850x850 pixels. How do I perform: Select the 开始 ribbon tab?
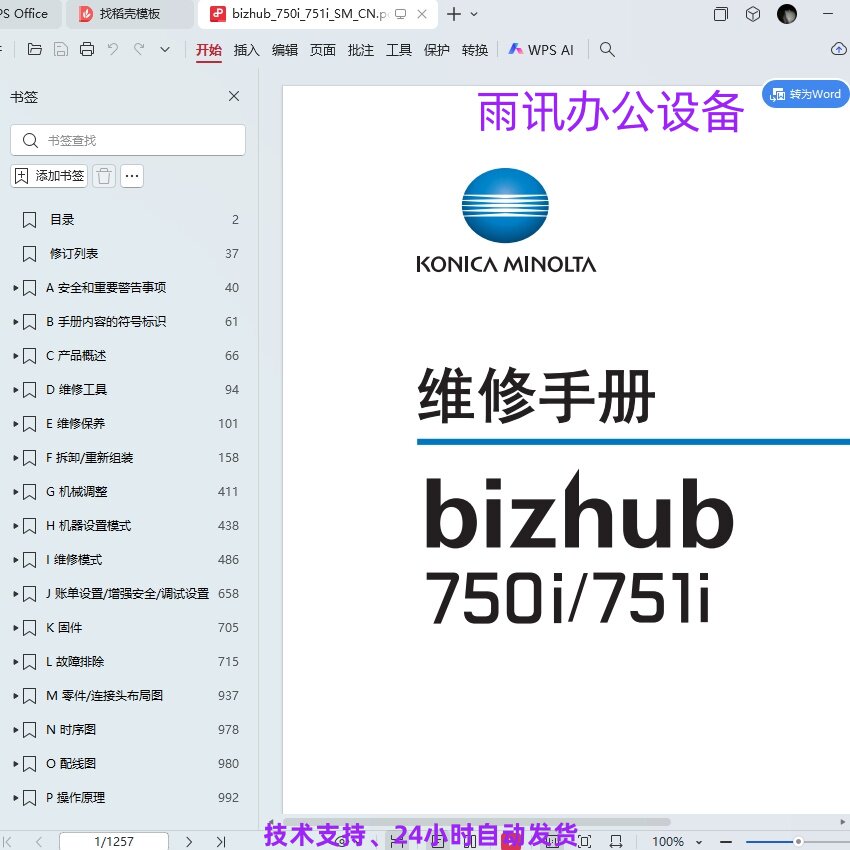coord(209,50)
